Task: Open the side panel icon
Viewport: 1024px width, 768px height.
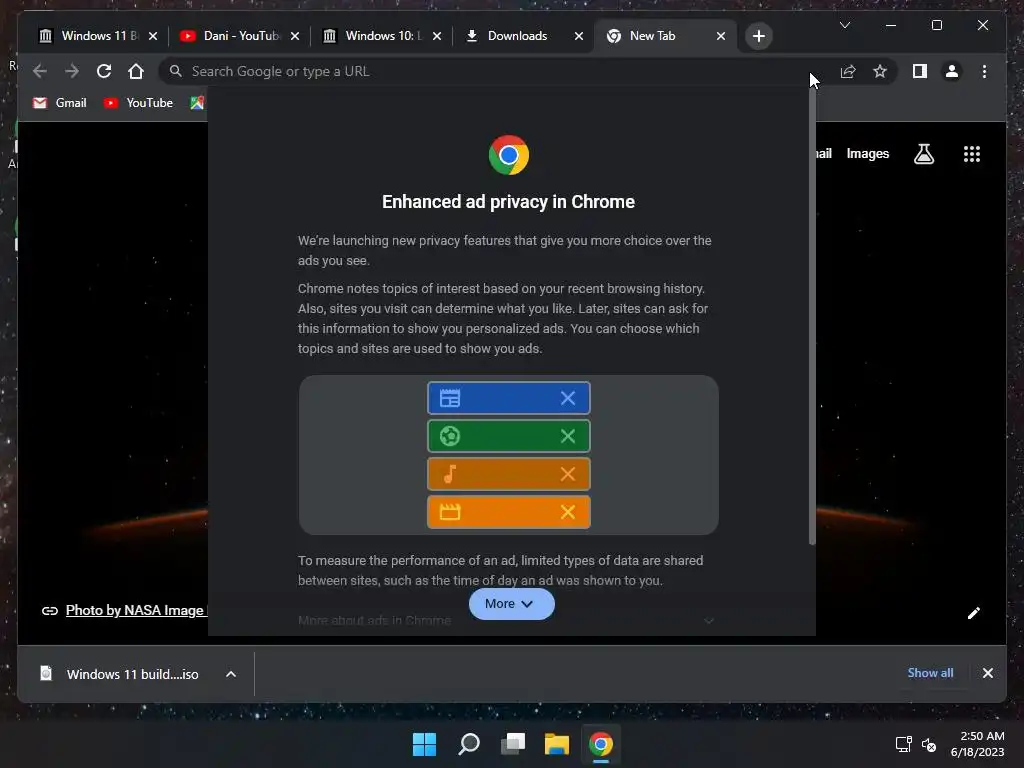Action: click(920, 71)
